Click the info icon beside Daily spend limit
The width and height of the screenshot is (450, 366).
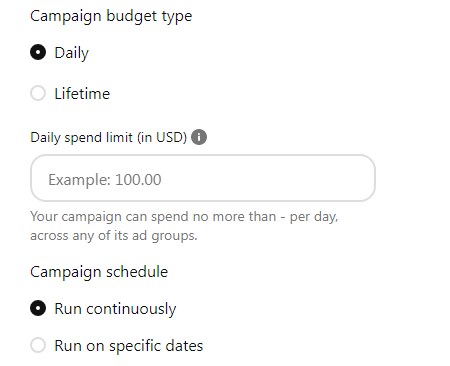click(x=199, y=137)
